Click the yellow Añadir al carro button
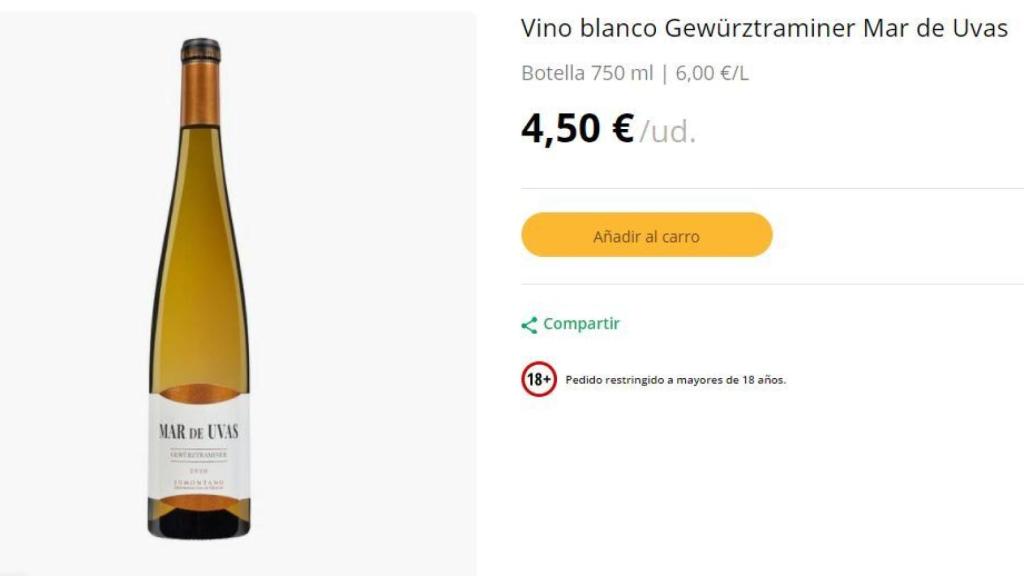 [x=645, y=235]
